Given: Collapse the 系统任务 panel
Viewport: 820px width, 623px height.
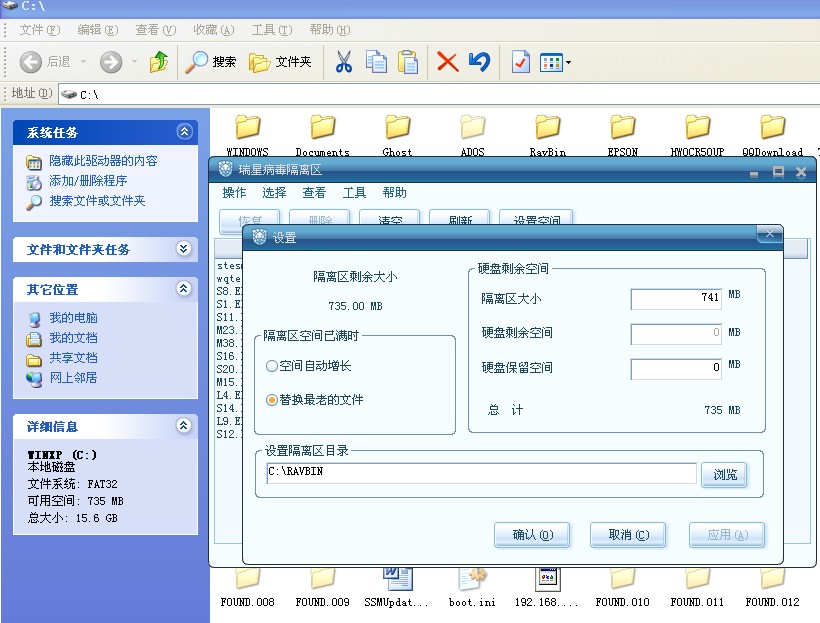Looking at the screenshot, I should 184,131.
